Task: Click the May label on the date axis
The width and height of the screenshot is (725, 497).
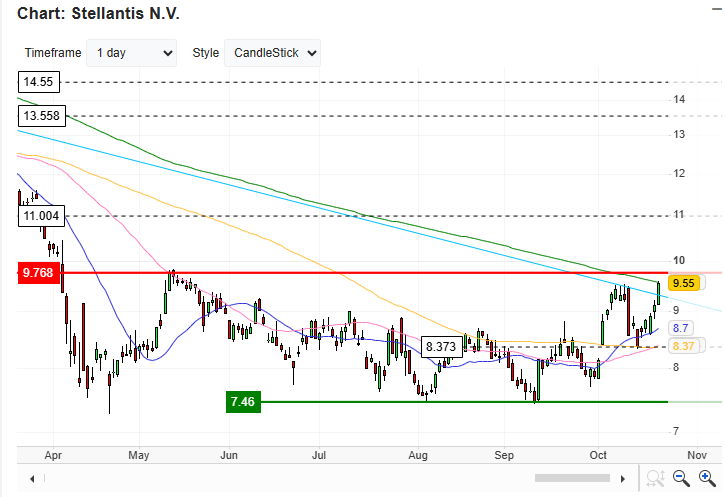Action: pos(139,455)
